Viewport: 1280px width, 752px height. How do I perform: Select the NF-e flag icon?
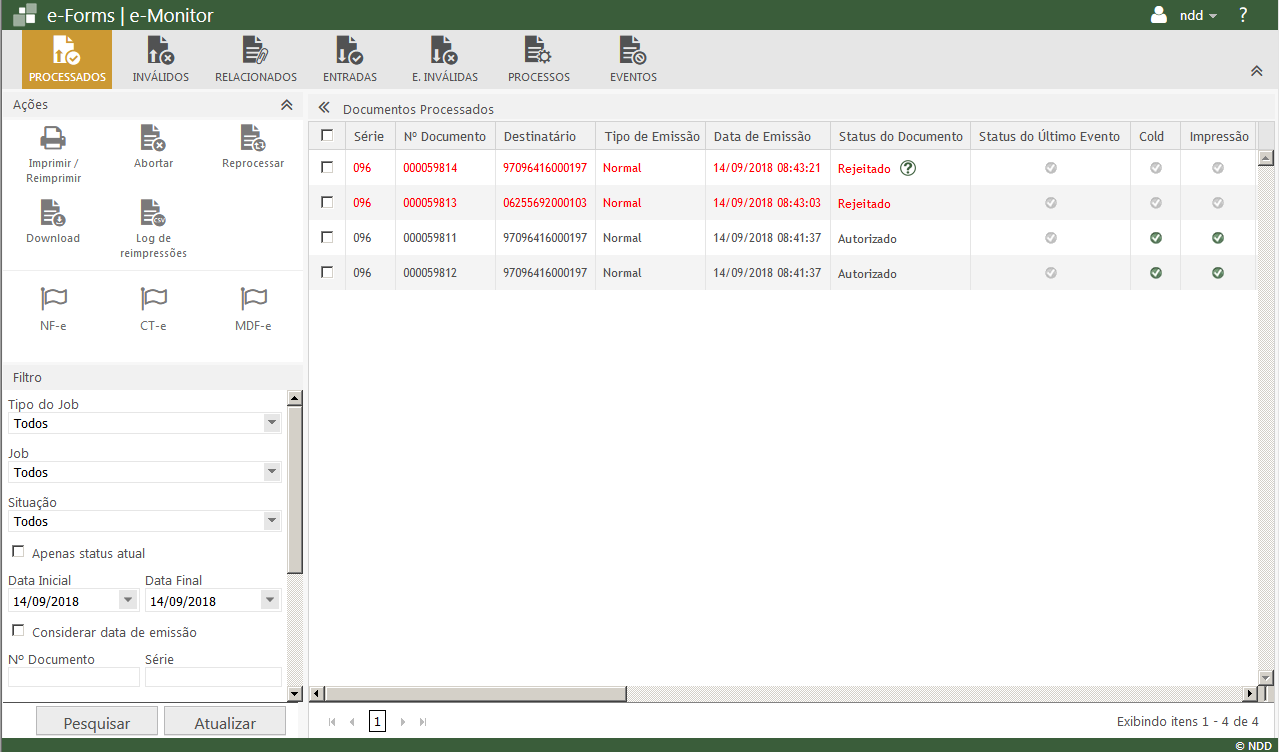coord(53,299)
